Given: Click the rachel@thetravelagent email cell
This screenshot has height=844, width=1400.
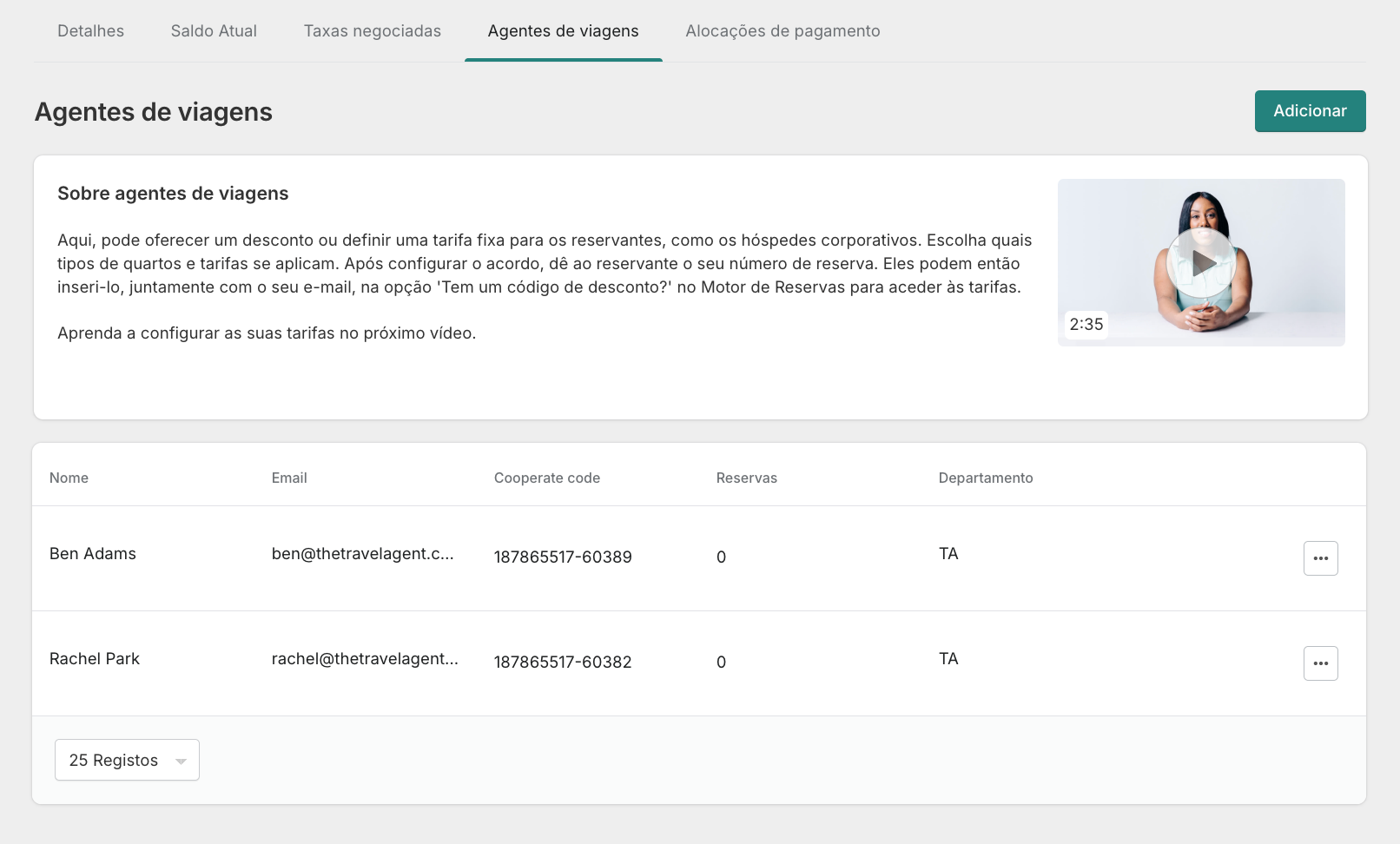Looking at the screenshot, I should tap(365, 659).
